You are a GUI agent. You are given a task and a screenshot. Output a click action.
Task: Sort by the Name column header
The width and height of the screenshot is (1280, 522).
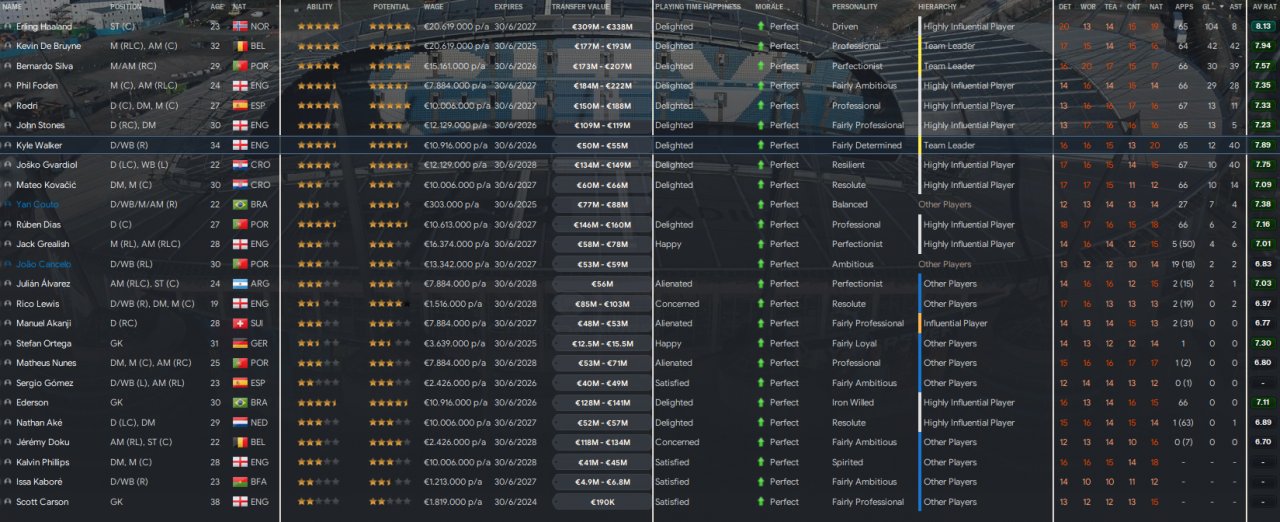pos(12,6)
